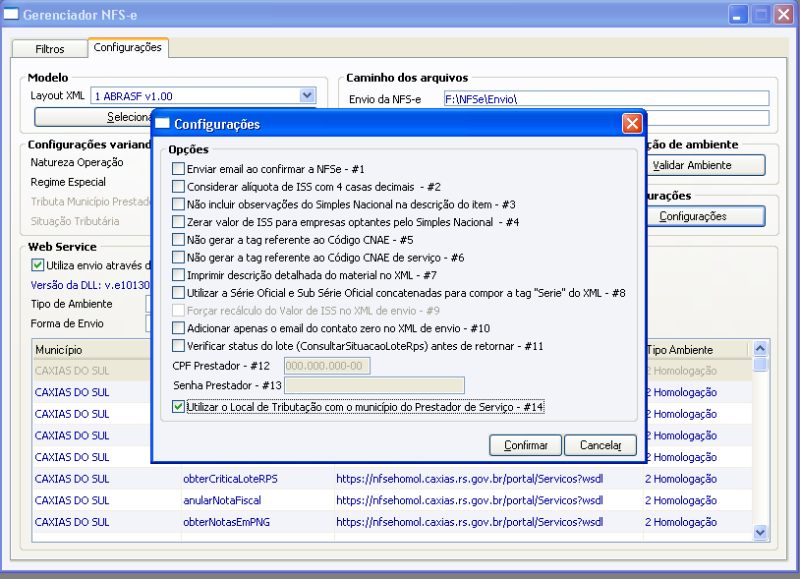Toggle the Web Service "Utiliza envio" checkbox
Viewport: 800px width, 579px height.
pos(38,265)
